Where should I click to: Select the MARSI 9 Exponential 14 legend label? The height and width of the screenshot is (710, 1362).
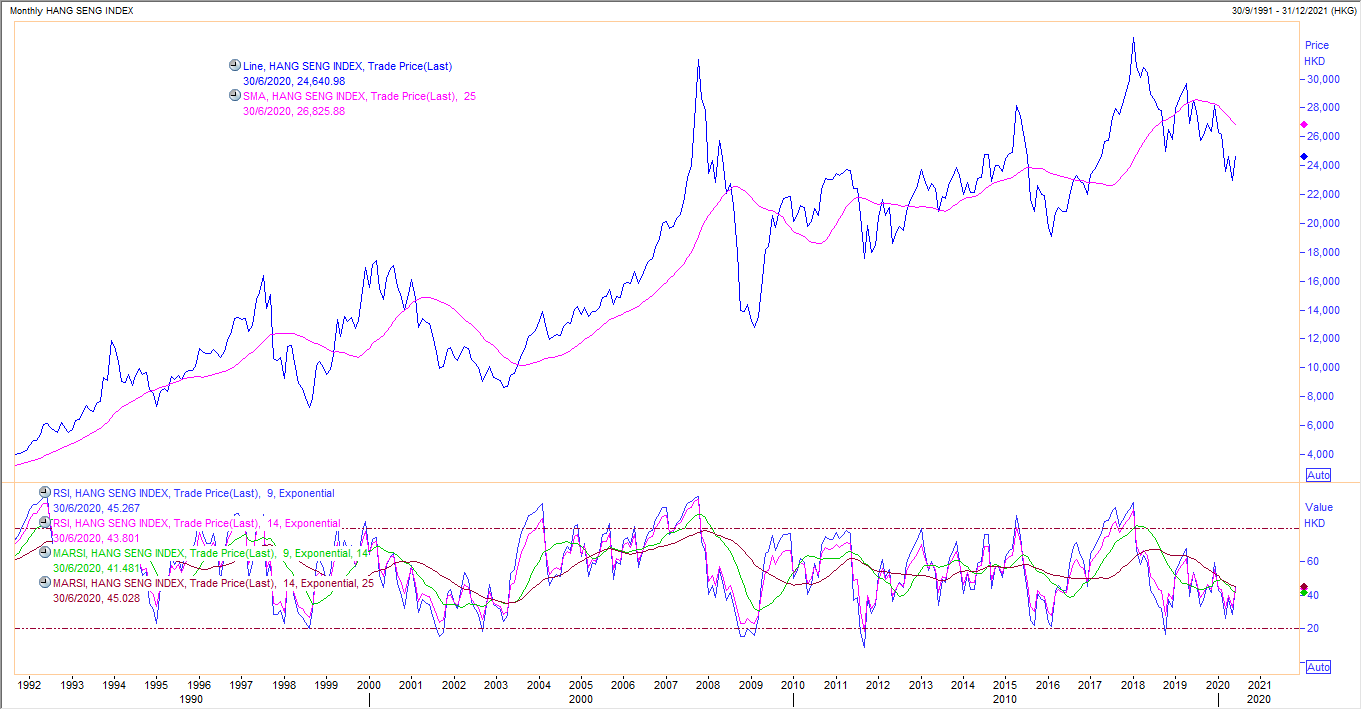click(212, 553)
